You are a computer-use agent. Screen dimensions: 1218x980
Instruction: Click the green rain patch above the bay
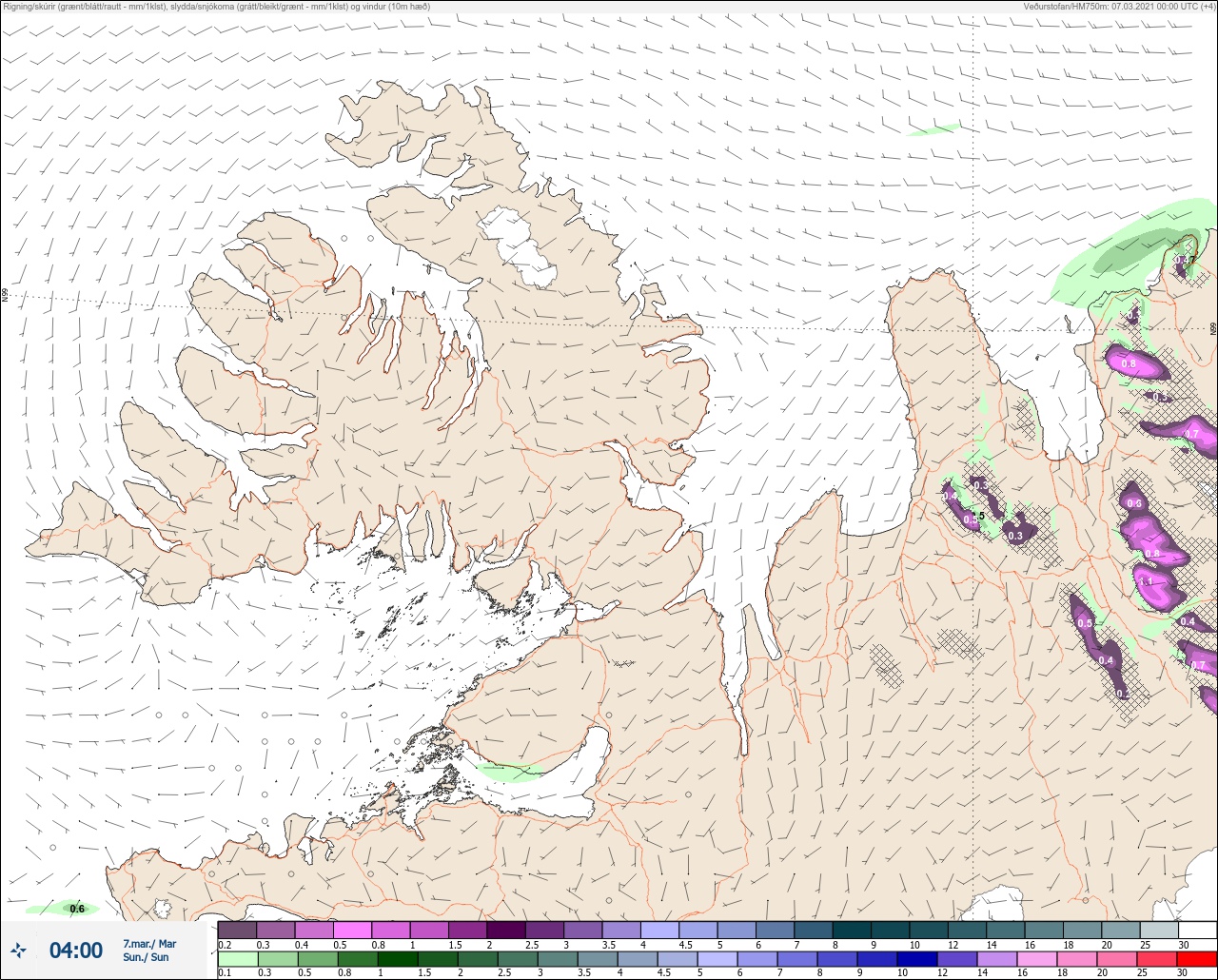(510, 770)
